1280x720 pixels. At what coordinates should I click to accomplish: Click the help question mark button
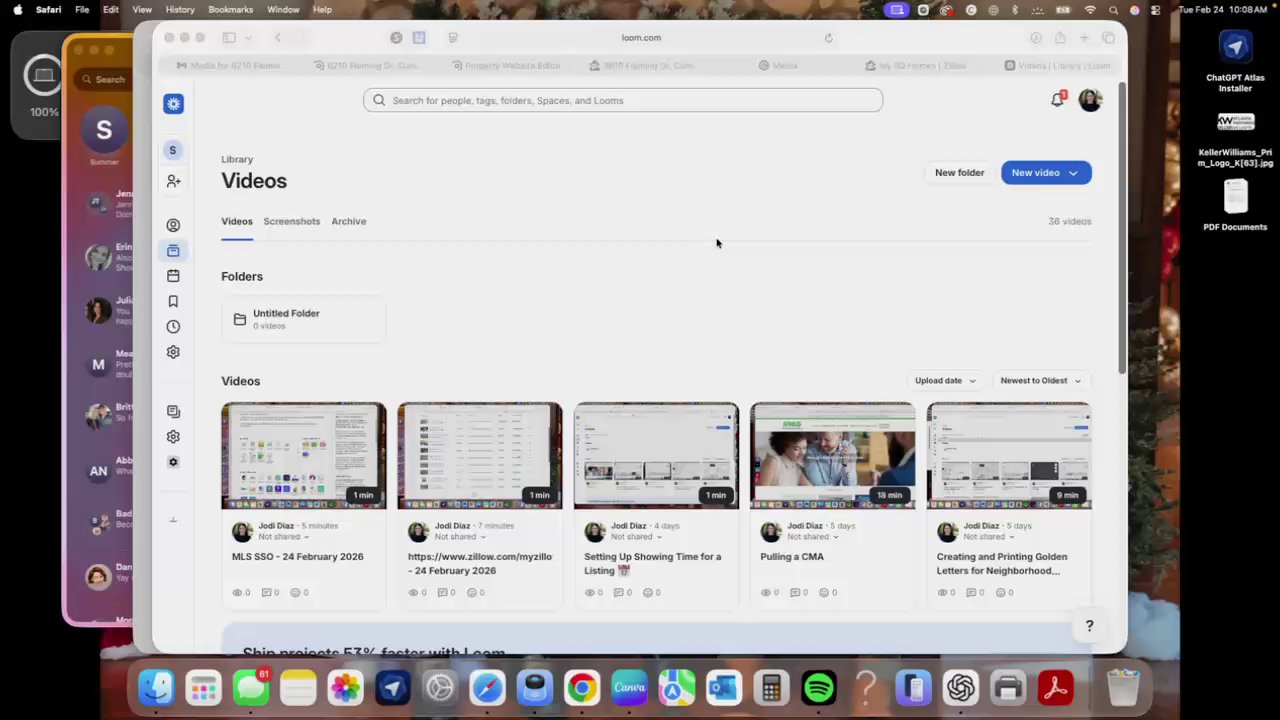pyautogui.click(x=1089, y=626)
